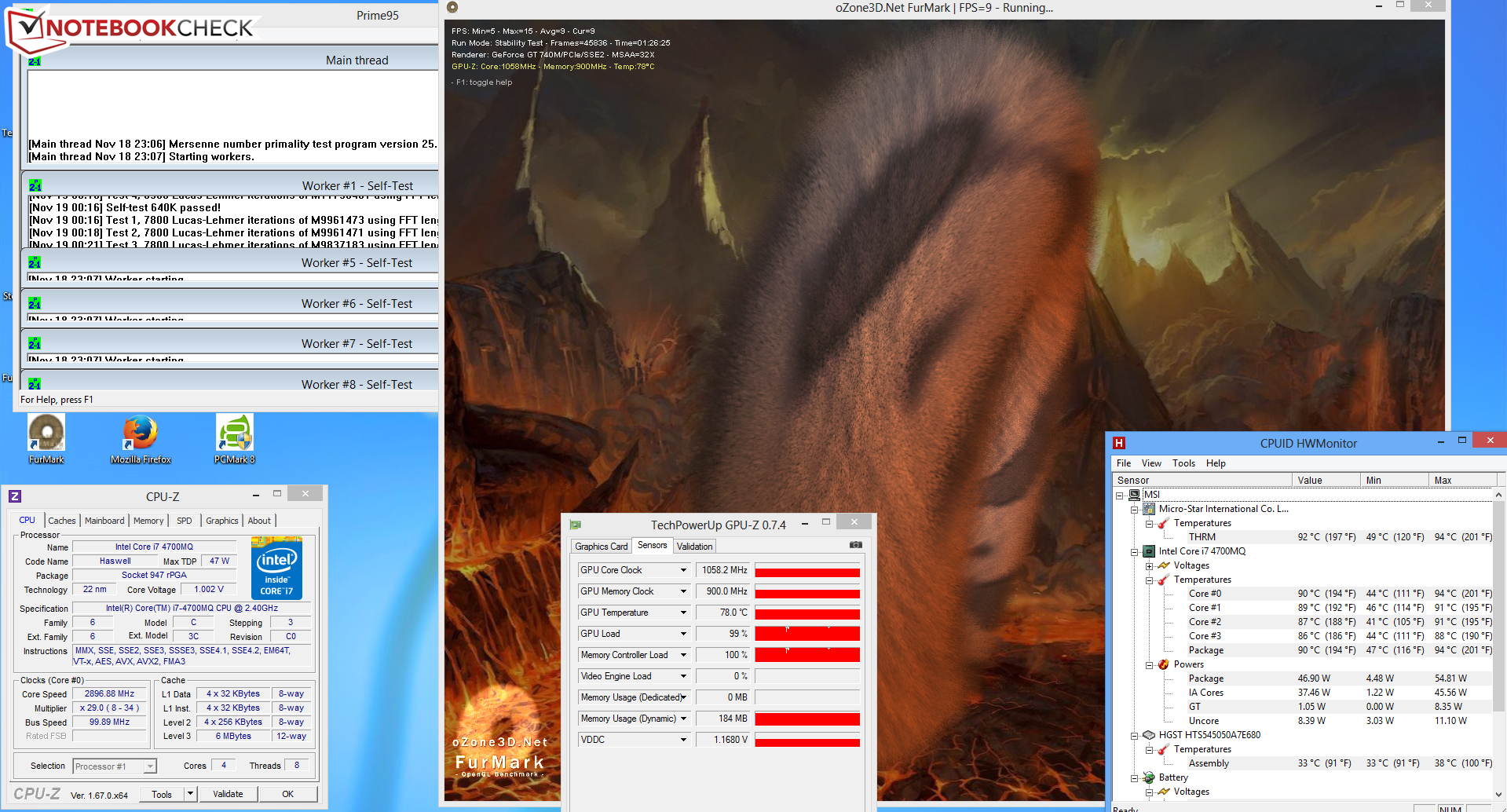Switch to the Graphics tab in CPU-Z
1507x812 pixels.
pyautogui.click(x=222, y=521)
